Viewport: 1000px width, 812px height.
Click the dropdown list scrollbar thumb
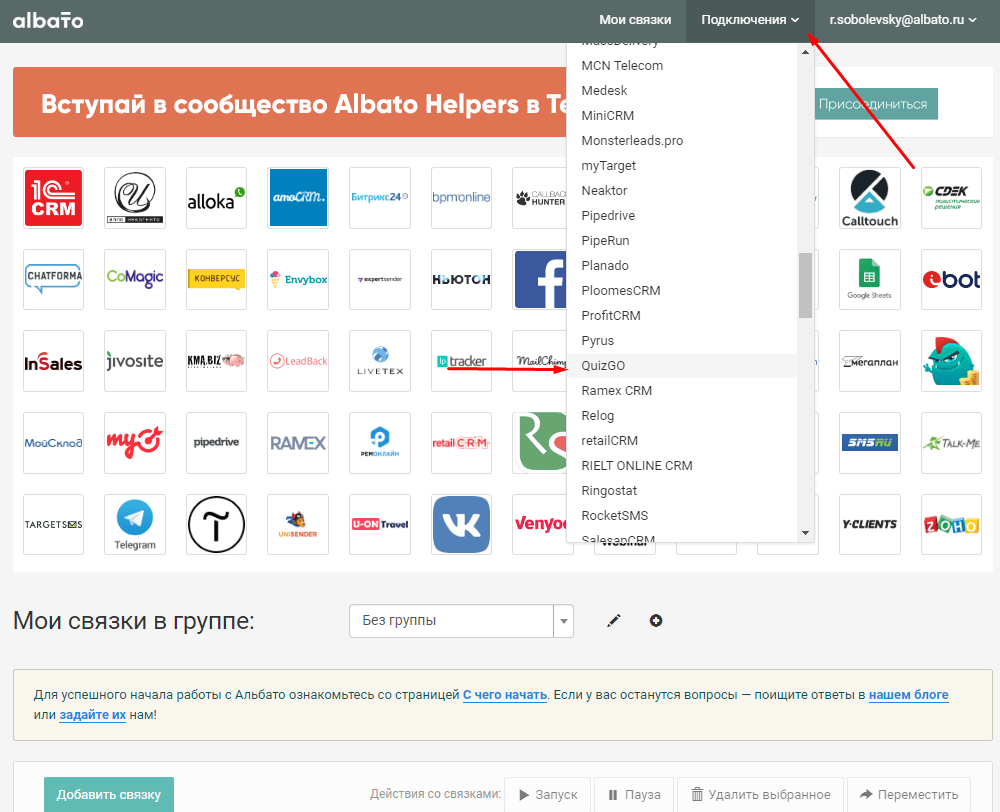pyautogui.click(x=805, y=285)
